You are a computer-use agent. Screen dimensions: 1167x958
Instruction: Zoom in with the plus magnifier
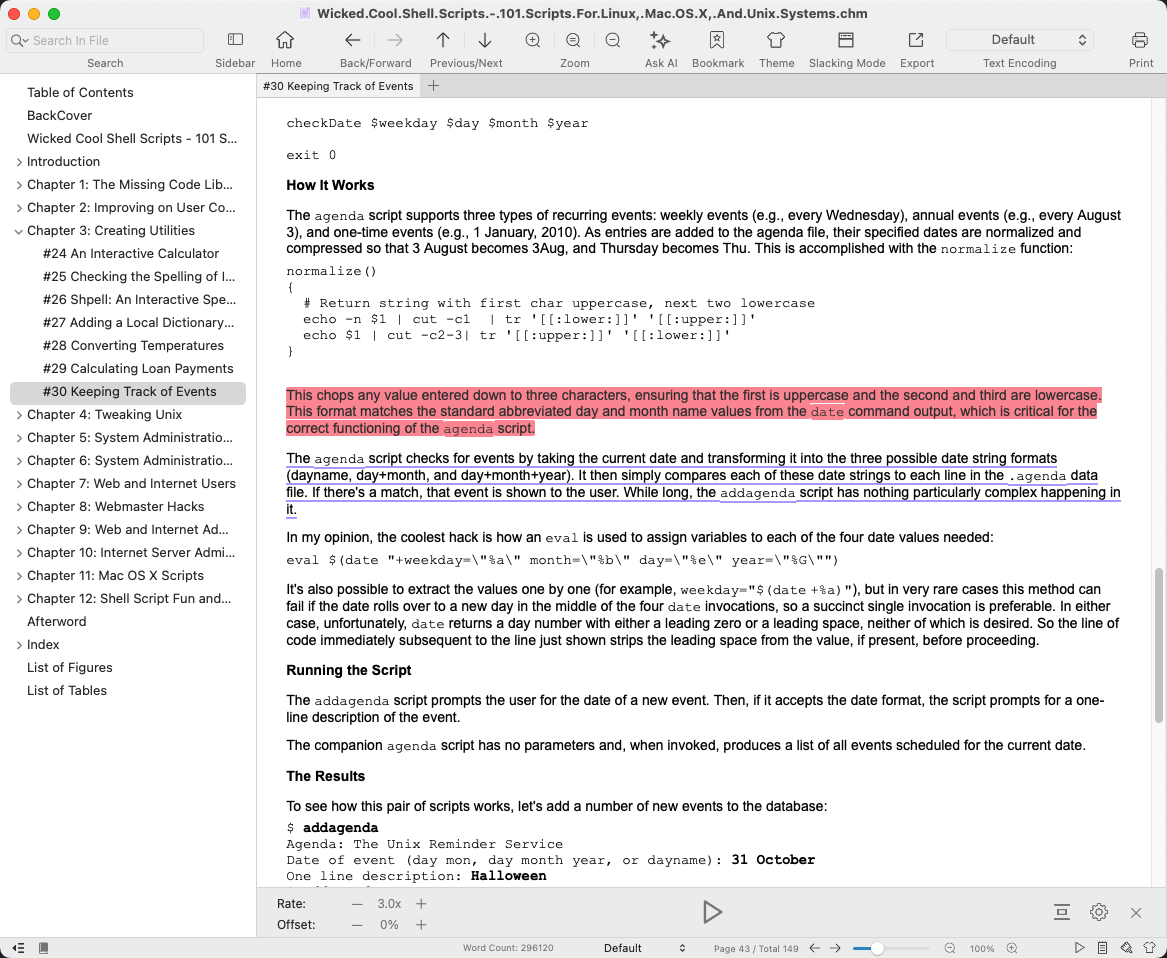click(x=533, y=39)
